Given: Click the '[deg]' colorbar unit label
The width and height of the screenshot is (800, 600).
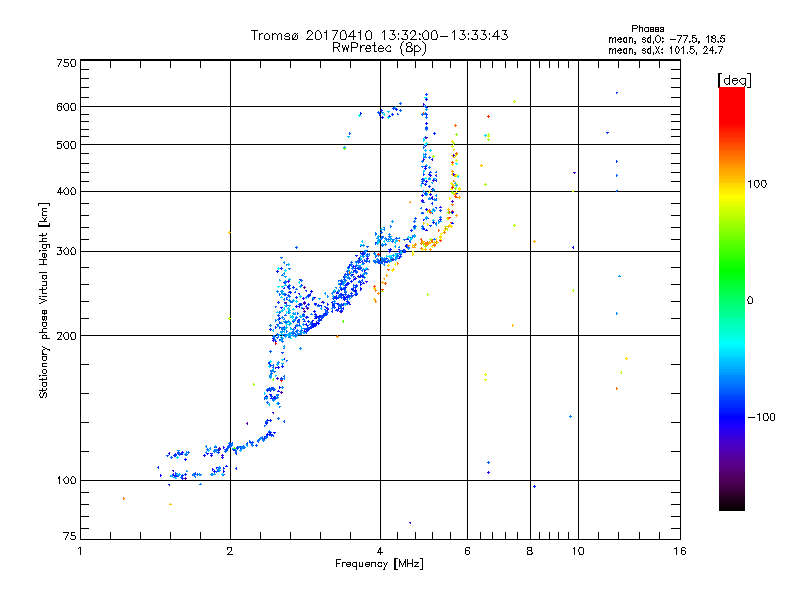Looking at the screenshot, I should point(734,80).
